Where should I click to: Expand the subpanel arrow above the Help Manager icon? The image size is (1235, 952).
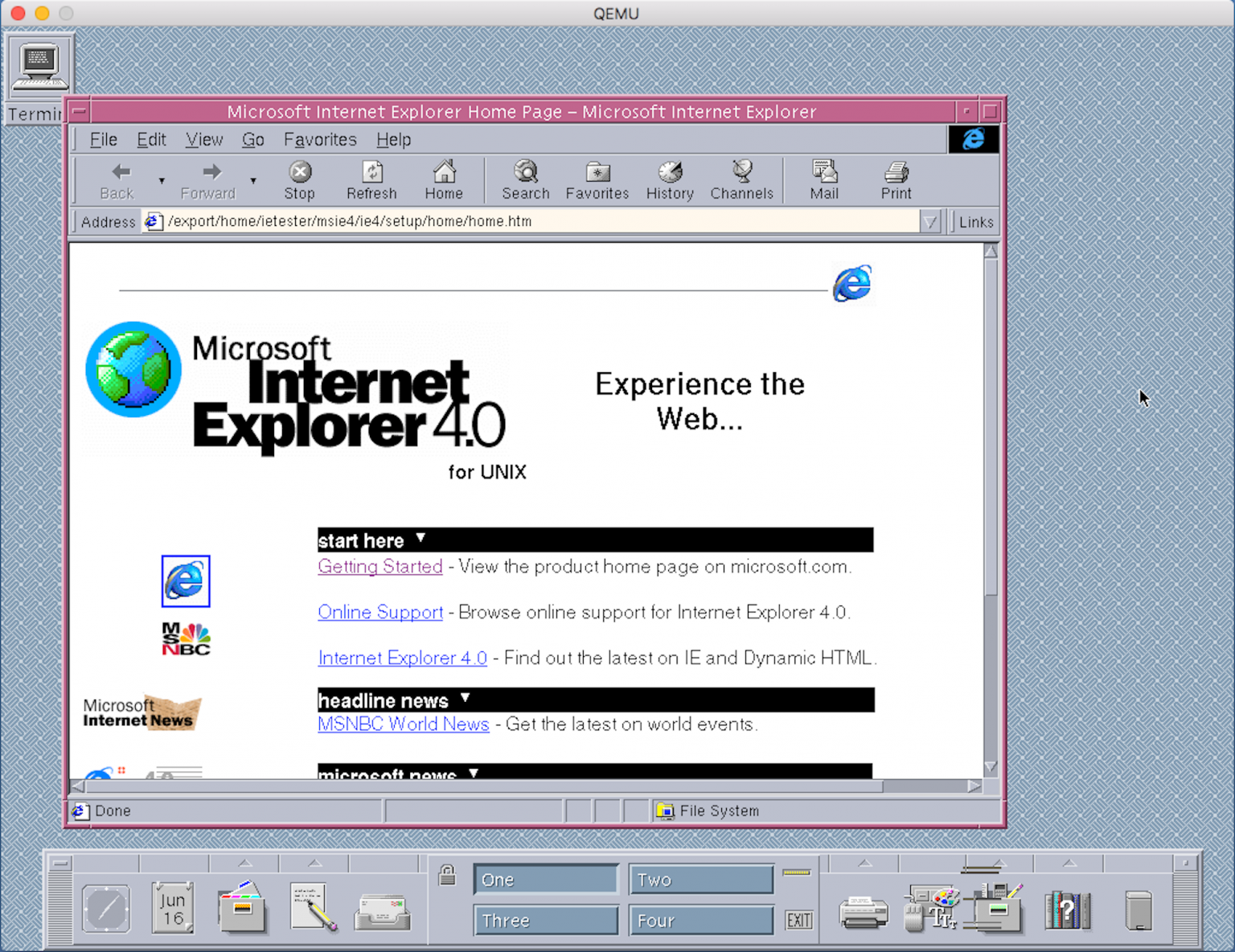[1070, 864]
